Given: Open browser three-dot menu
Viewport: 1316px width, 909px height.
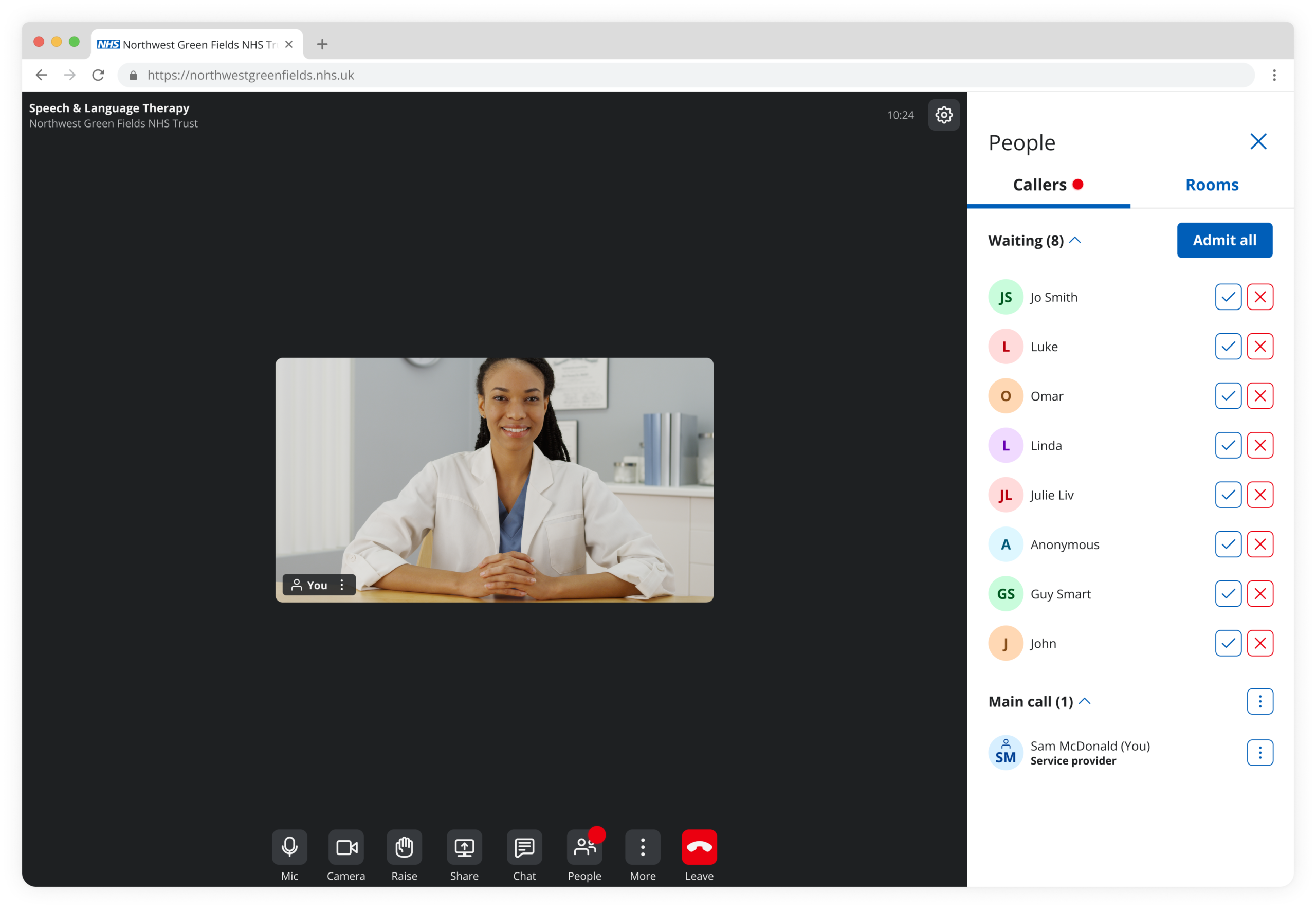Looking at the screenshot, I should click(x=1274, y=75).
